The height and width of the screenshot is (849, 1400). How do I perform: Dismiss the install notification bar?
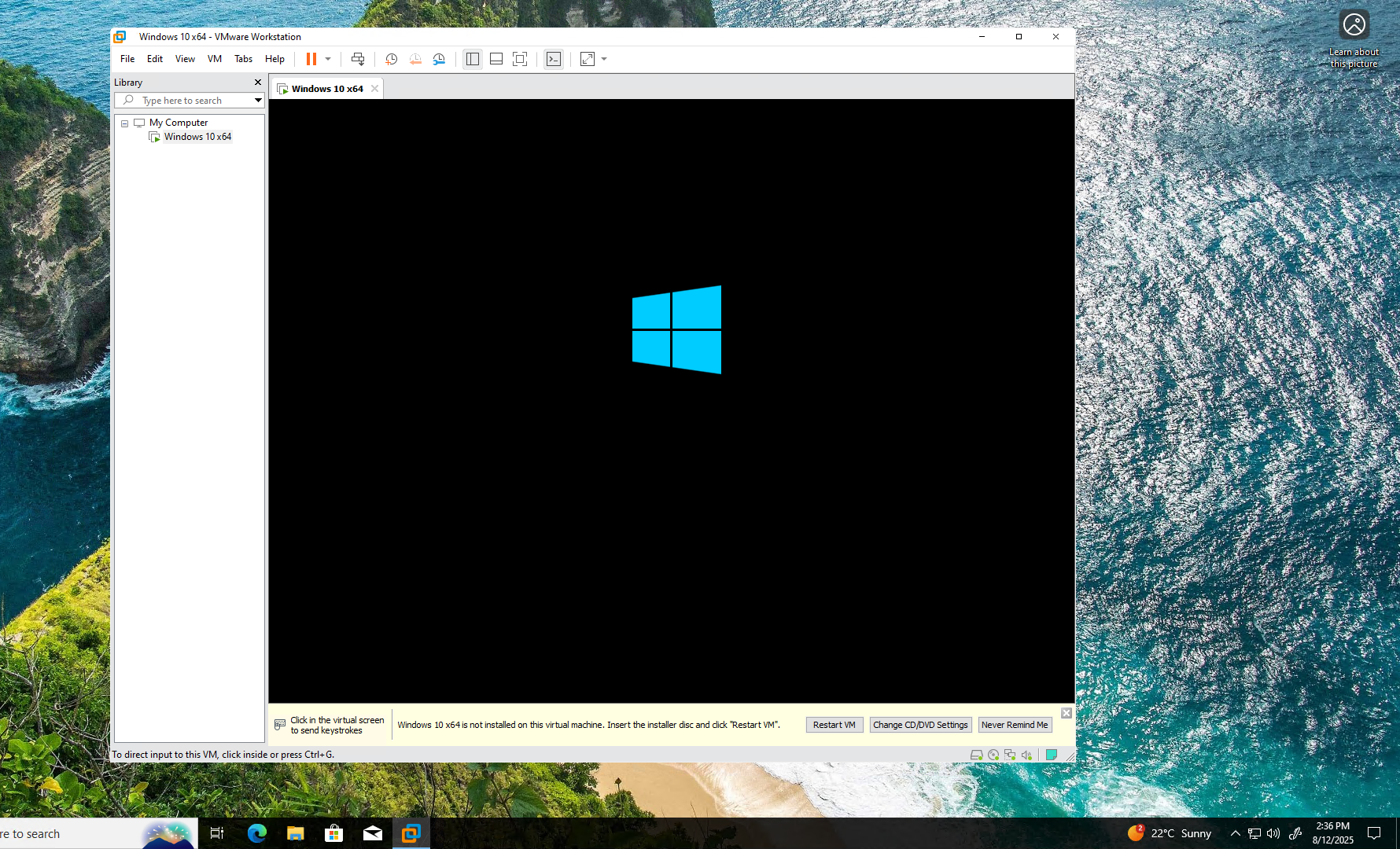[x=1067, y=713]
